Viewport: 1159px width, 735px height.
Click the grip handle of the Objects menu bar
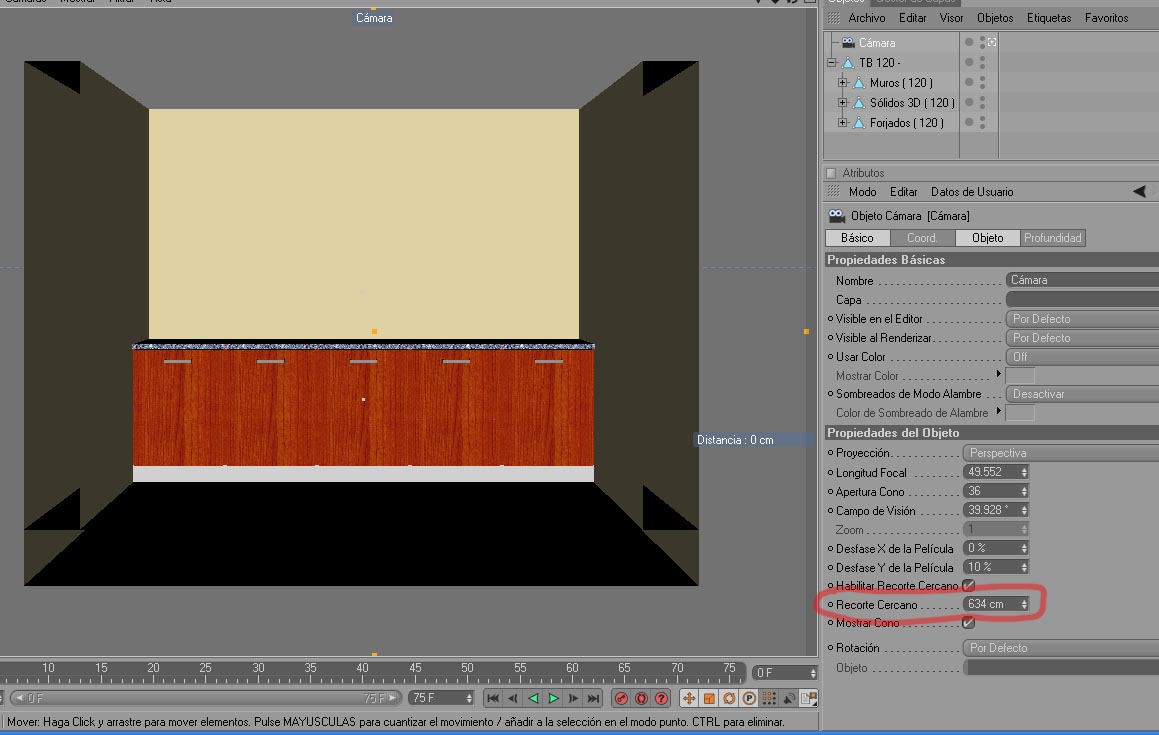pos(834,18)
